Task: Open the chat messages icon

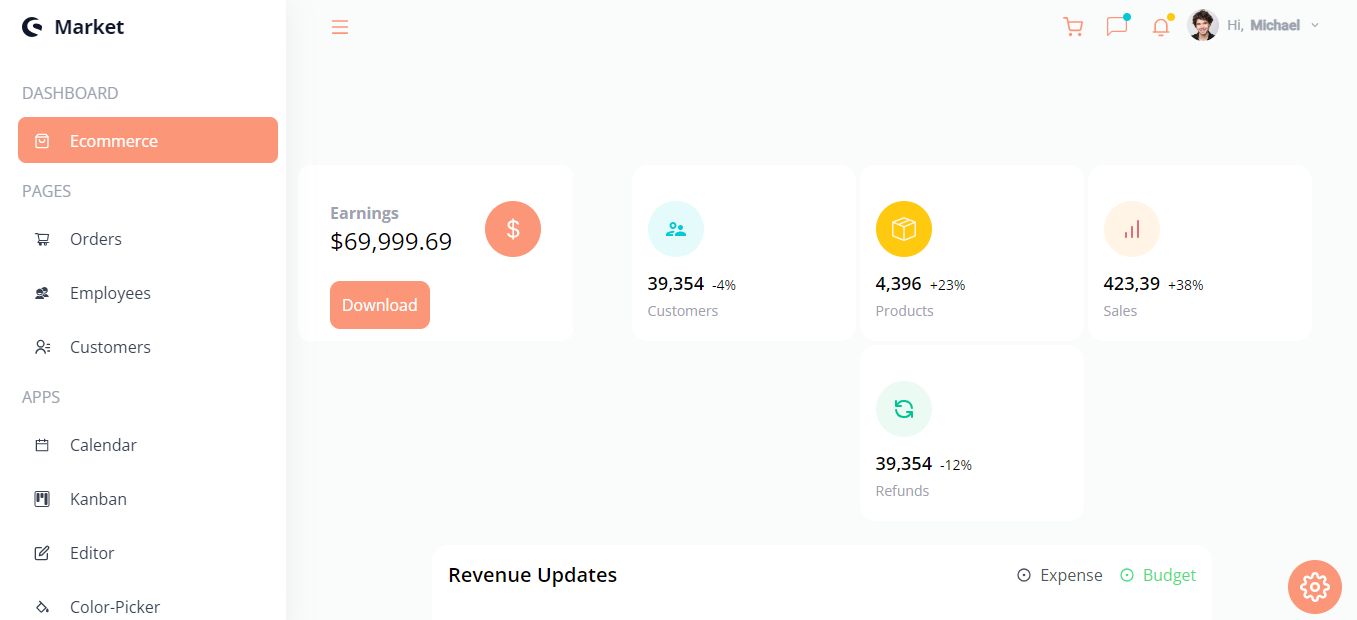Action: (x=1117, y=27)
